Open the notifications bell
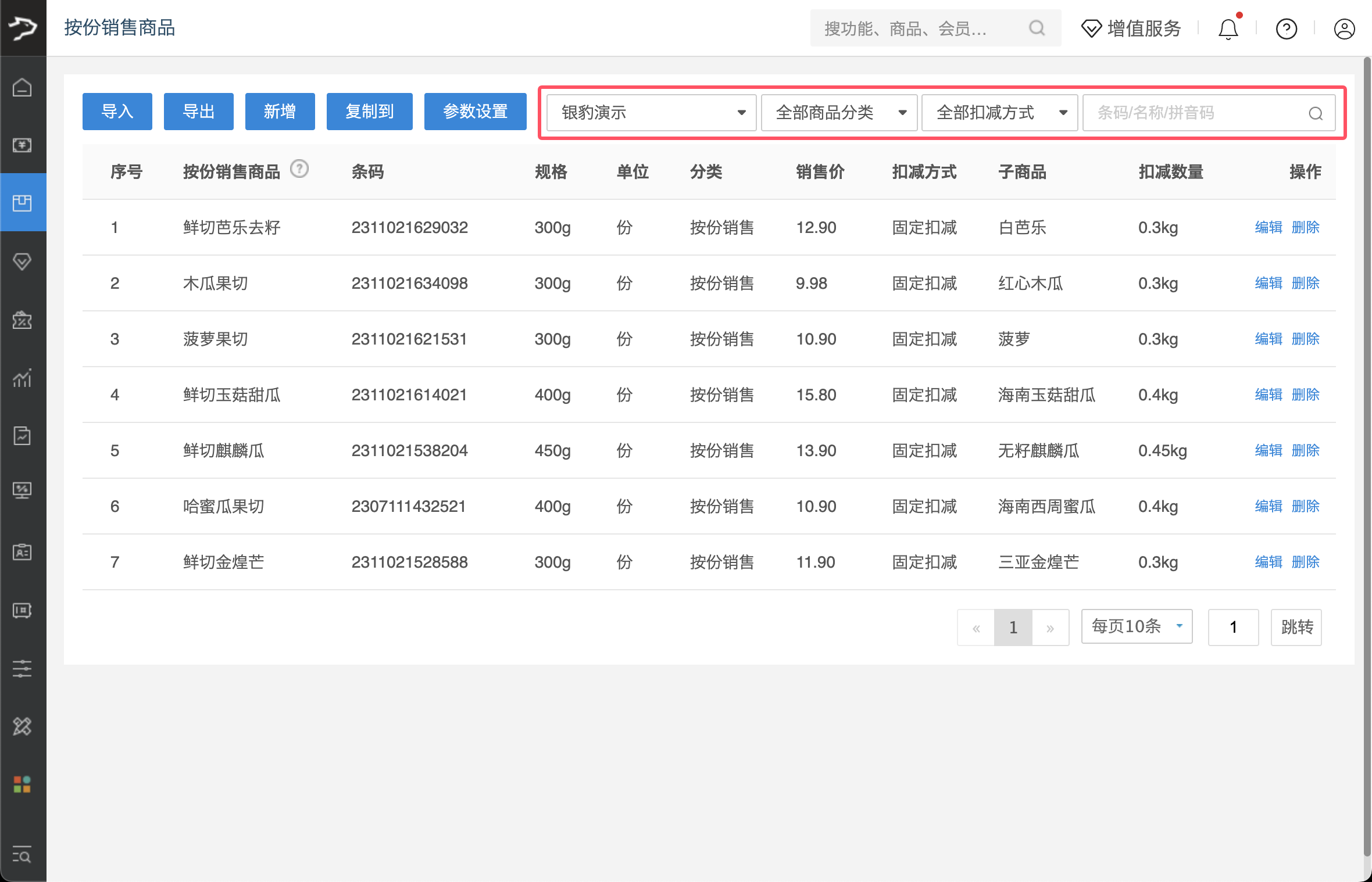 [x=1228, y=28]
